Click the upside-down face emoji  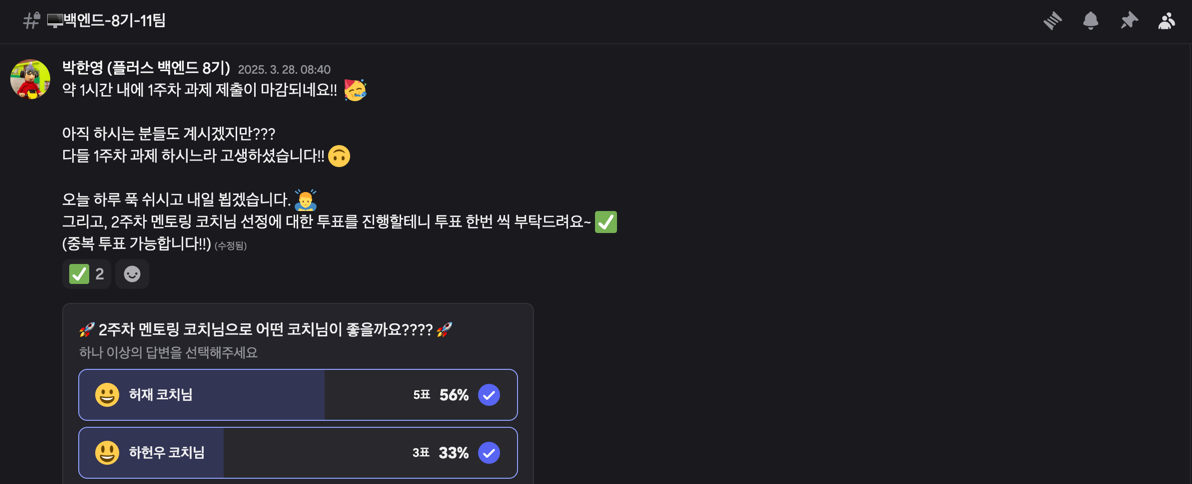pos(340,156)
